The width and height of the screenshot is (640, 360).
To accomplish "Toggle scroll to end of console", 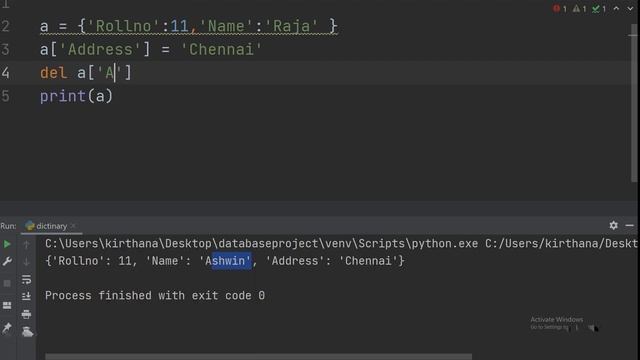I will [x=27, y=296].
